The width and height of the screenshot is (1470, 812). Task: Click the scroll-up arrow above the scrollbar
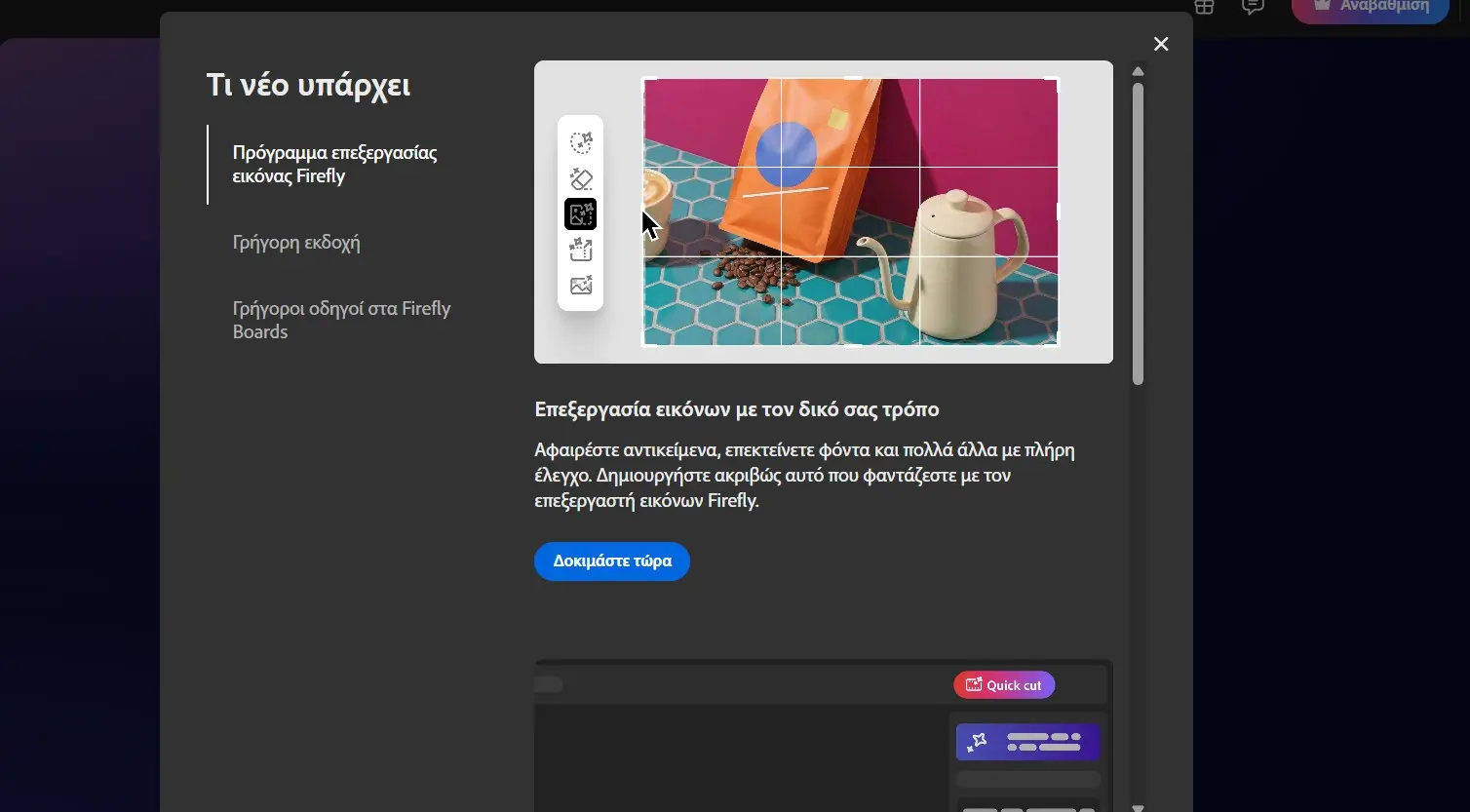[1137, 70]
